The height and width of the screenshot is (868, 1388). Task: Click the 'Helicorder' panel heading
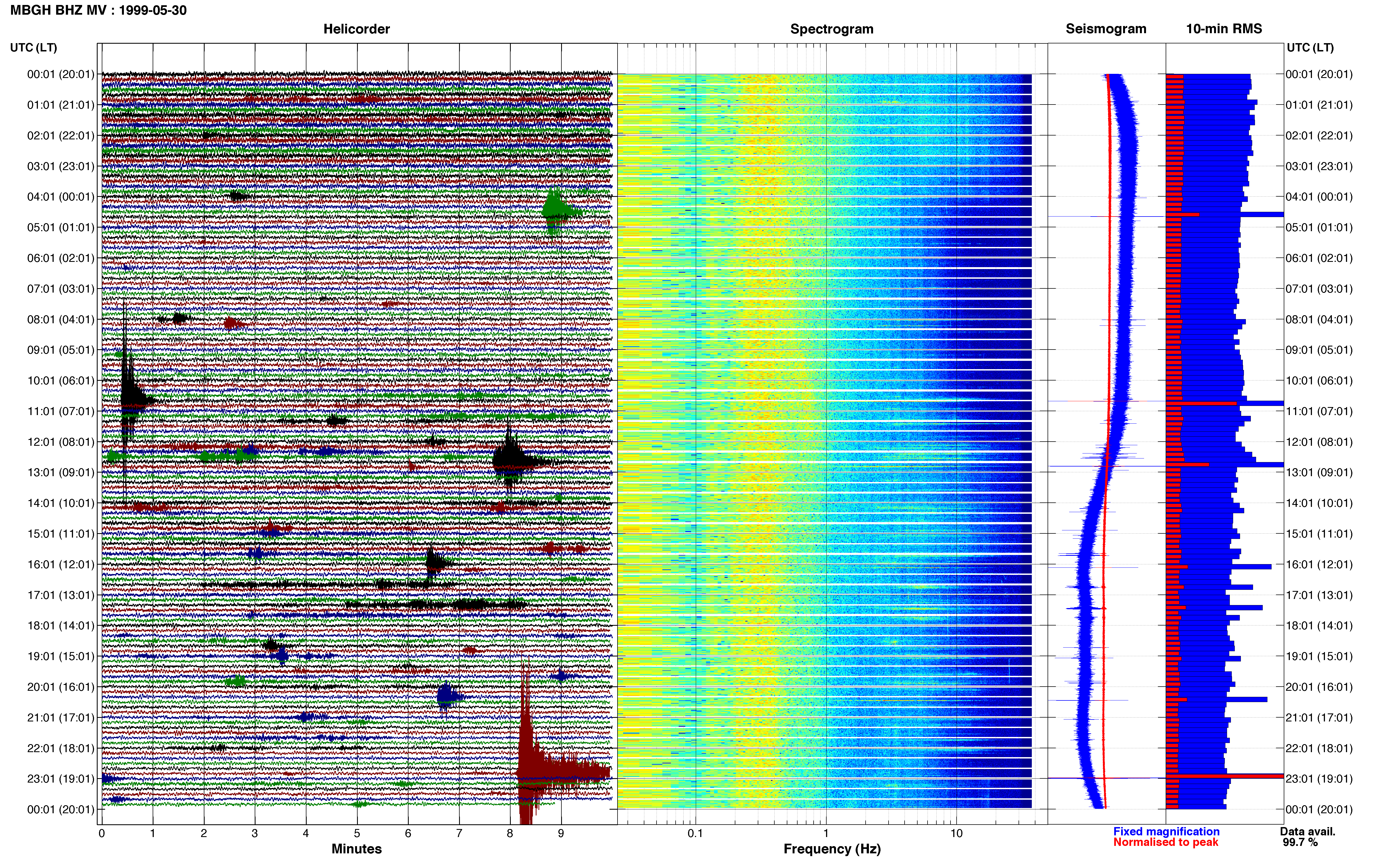[356, 29]
